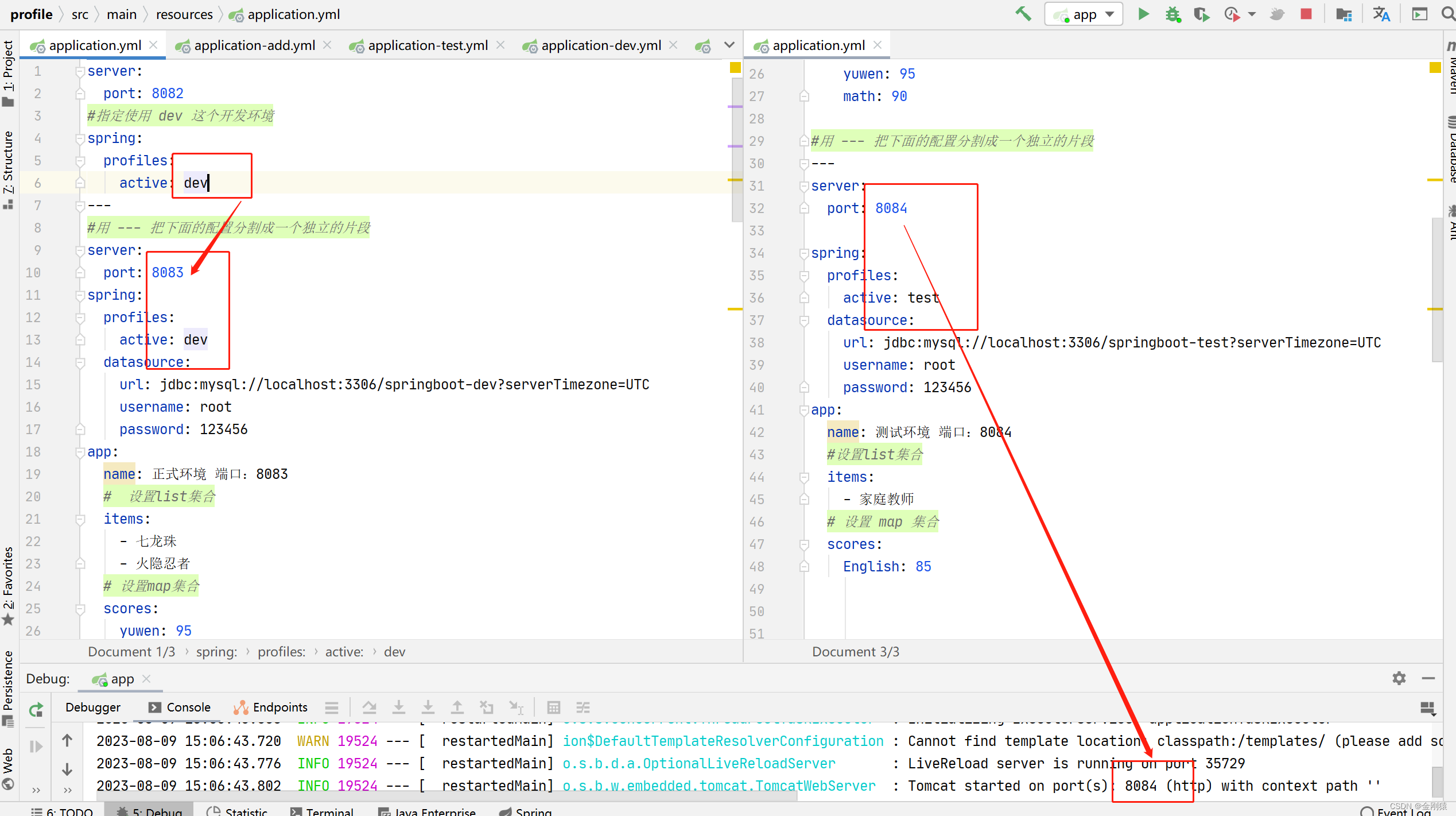Click the profile breadcrumb in navigation bar

(32, 14)
